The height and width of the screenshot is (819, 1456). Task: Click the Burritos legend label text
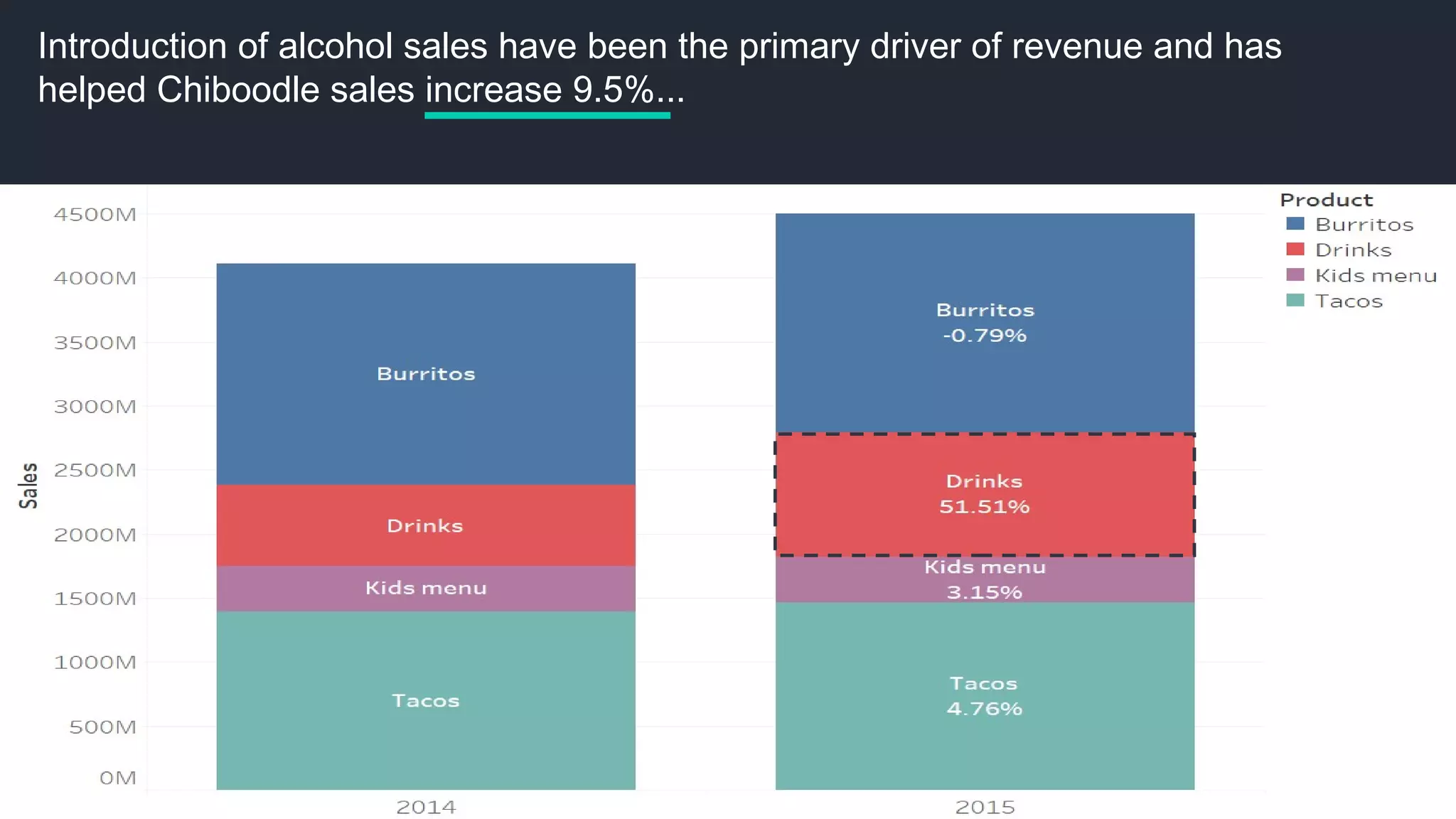click(x=1364, y=225)
